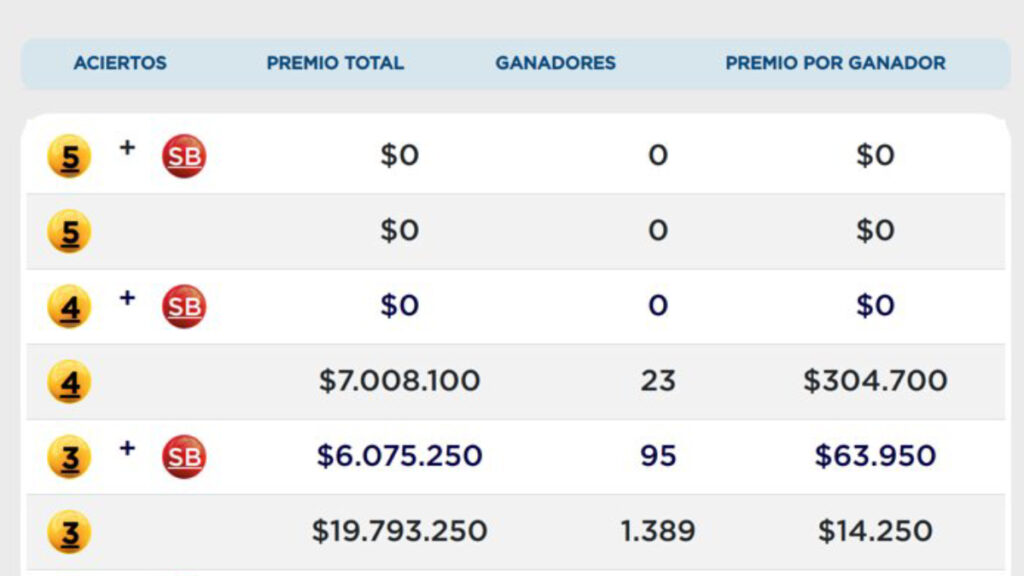Select the GANADORES column header
The image size is (1024, 576).
556,63
